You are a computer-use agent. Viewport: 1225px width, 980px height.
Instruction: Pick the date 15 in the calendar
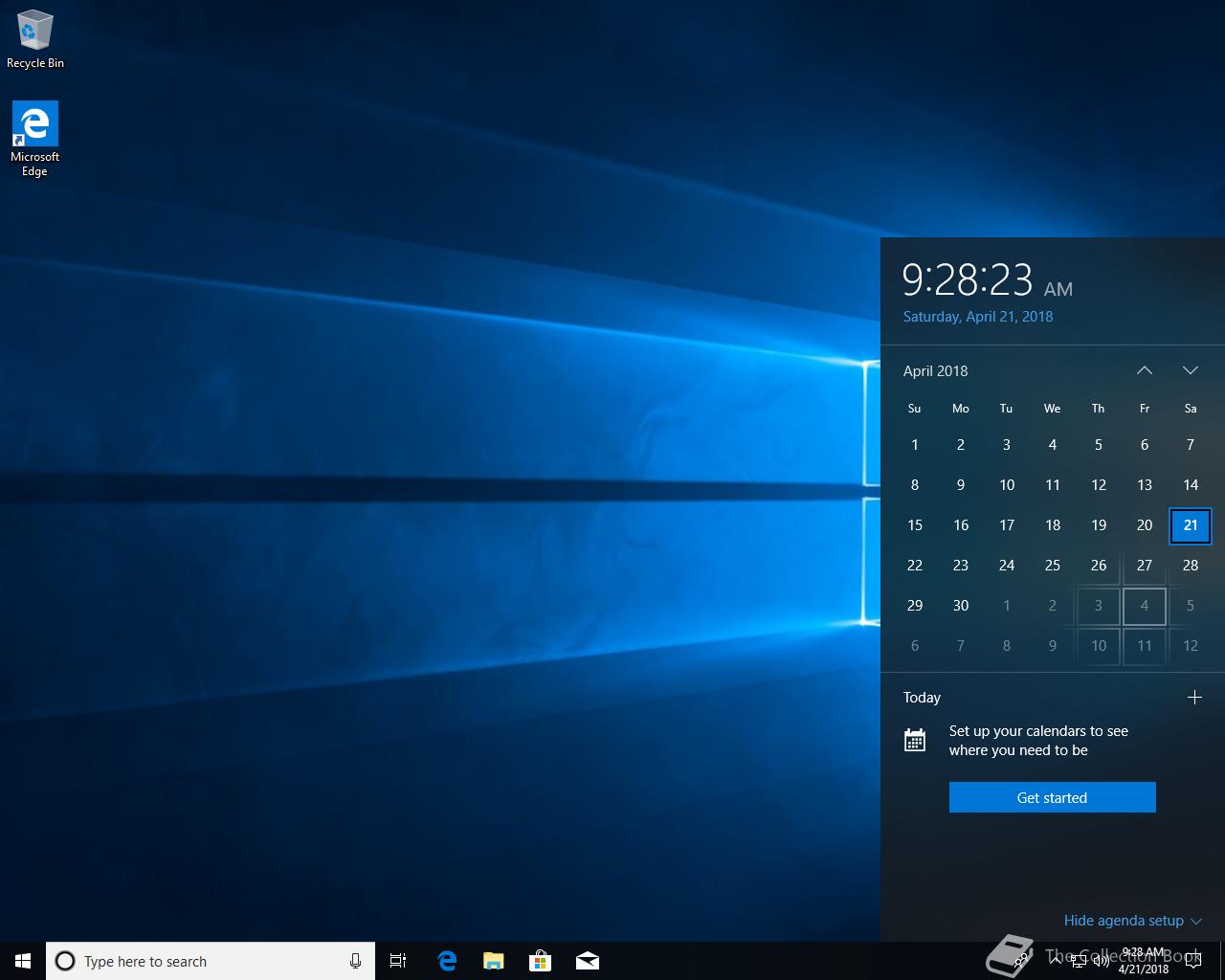(915, 525)
